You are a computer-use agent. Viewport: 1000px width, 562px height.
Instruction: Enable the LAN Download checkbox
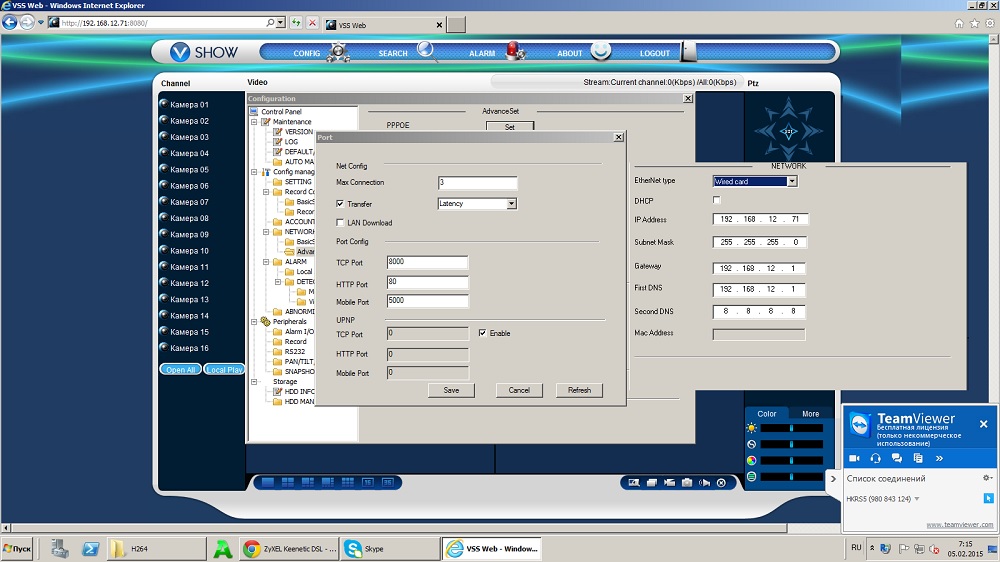340,223
